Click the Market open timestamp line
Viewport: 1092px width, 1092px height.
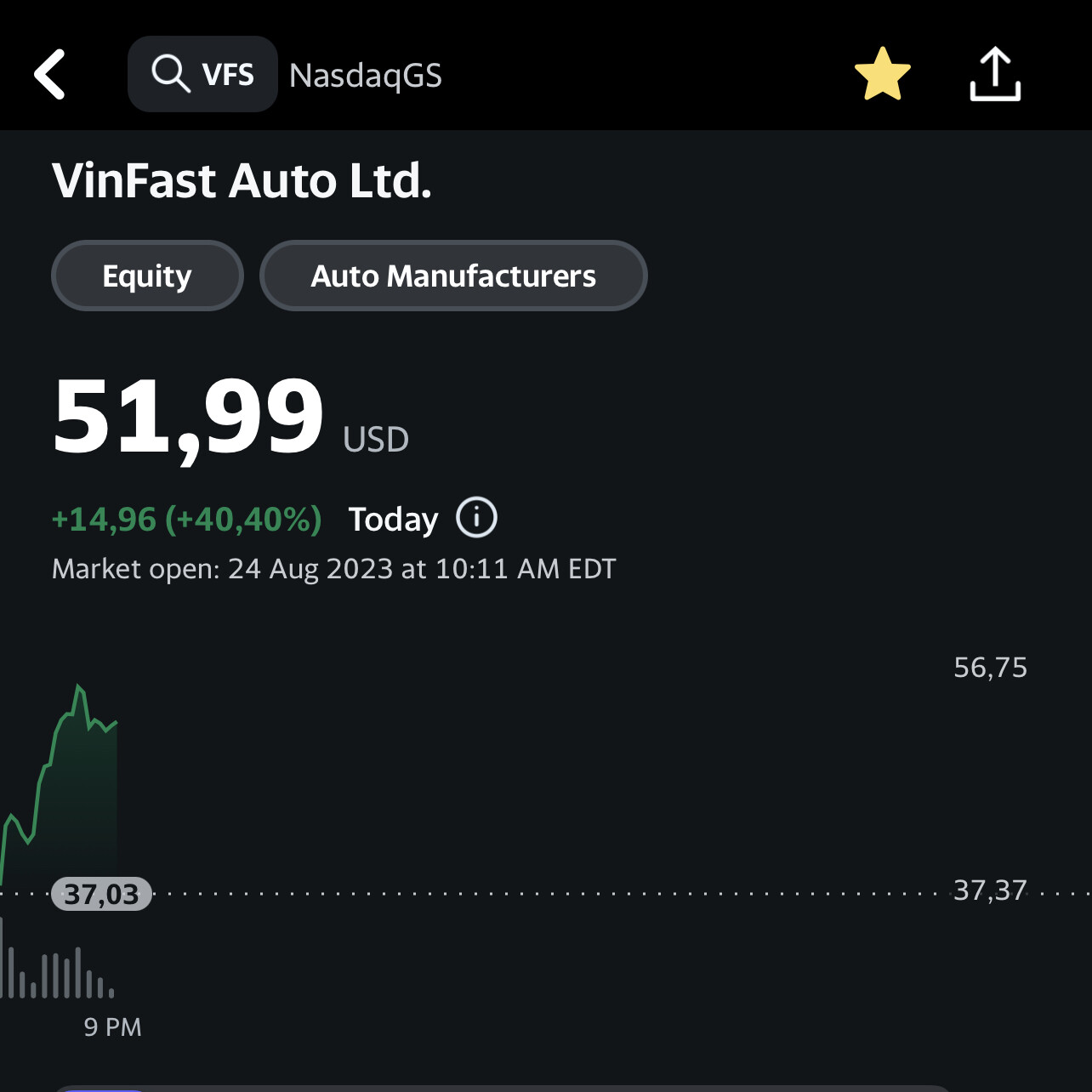click(x=333, y=568)
